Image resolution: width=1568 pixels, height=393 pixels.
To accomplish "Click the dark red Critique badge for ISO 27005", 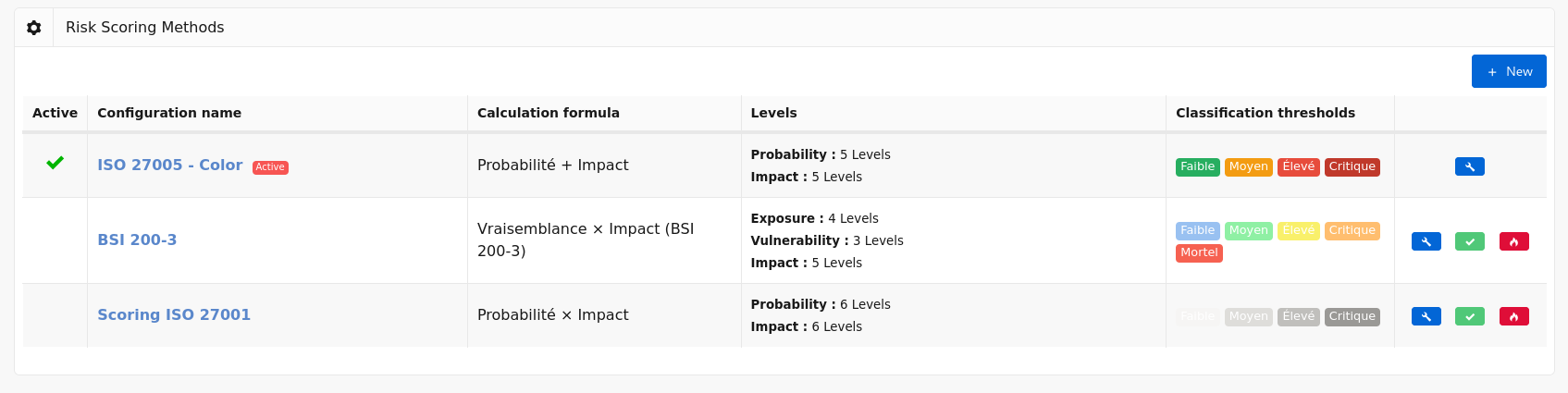I will click(x=1352, y=166).
